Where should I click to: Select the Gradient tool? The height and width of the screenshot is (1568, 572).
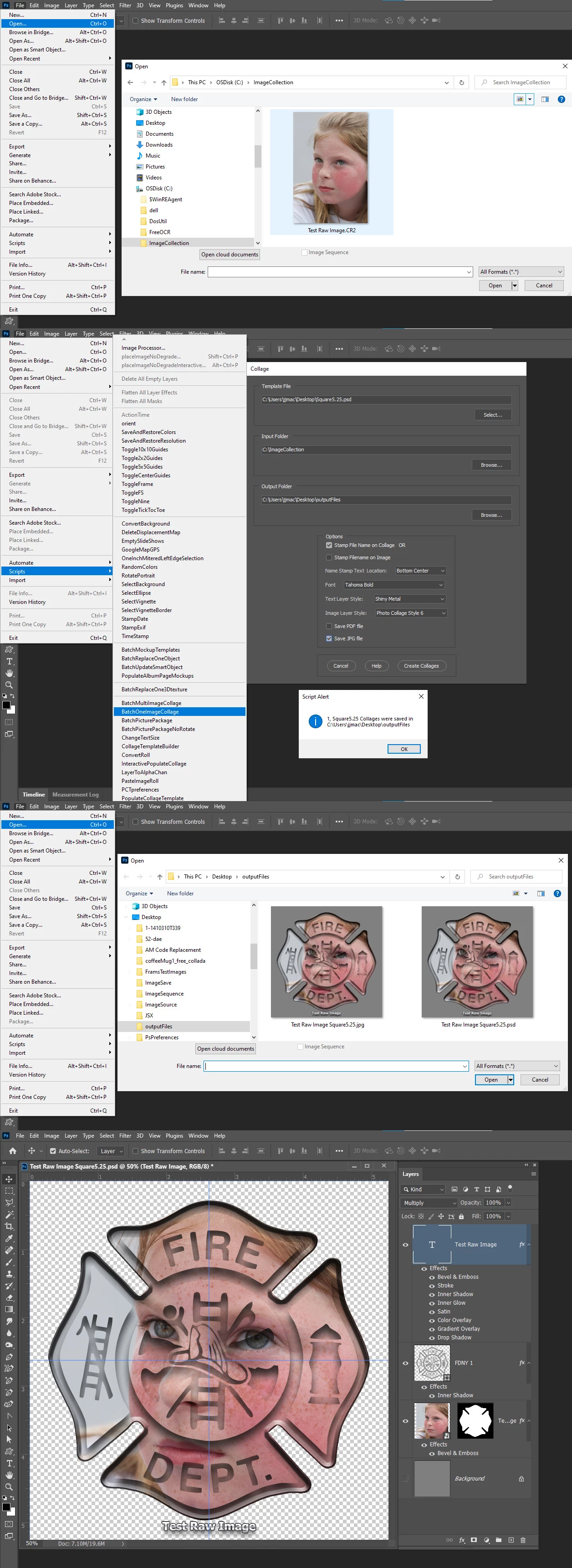pos(9,1309)
